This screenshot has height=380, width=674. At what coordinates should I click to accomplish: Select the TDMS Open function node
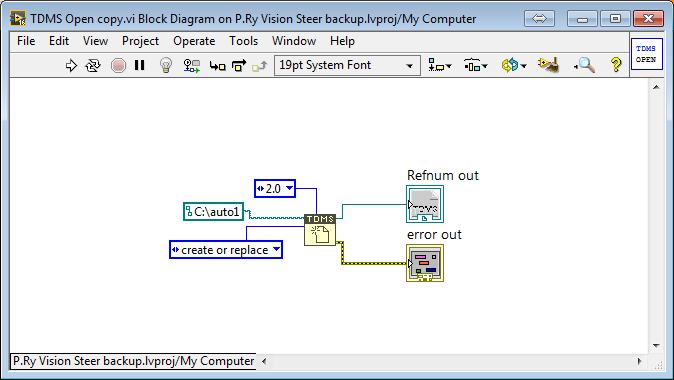pos(320,230)
